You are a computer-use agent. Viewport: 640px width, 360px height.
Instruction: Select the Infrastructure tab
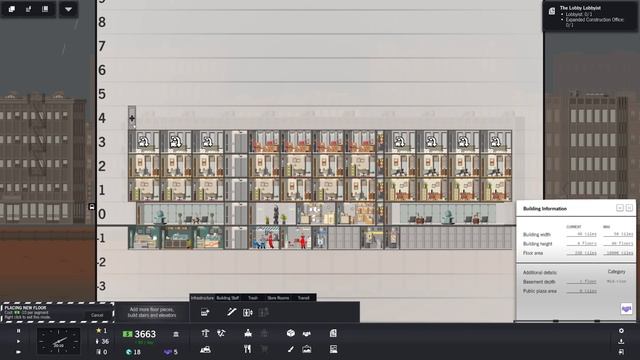click(202, 298)
